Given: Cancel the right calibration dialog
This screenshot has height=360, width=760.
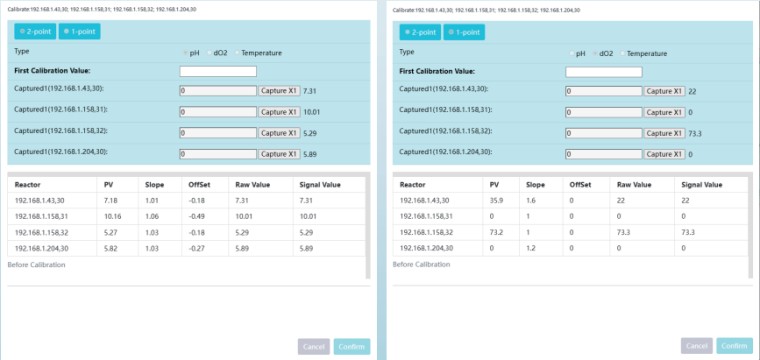Looking at the screenshot, I should coord(697,346).
